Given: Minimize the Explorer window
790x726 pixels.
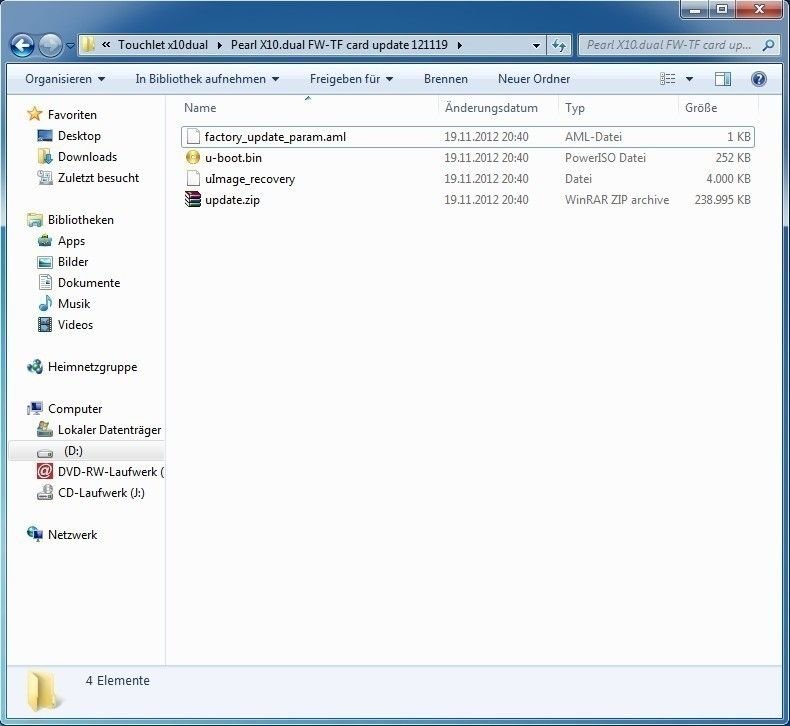Looking at the screenshot, I should pyautogui.click(x=695, y=9).
